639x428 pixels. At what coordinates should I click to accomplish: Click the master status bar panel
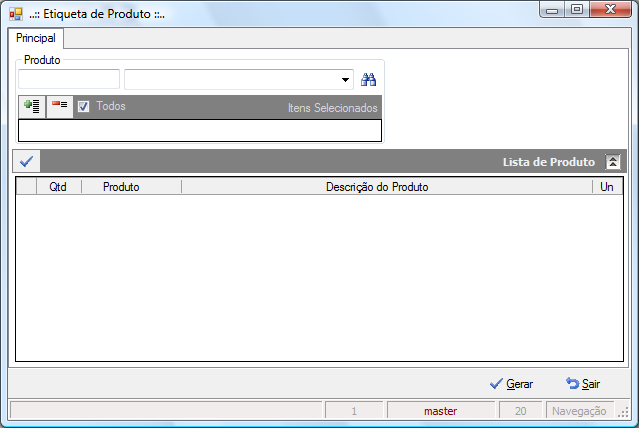[x=441, y=411]
